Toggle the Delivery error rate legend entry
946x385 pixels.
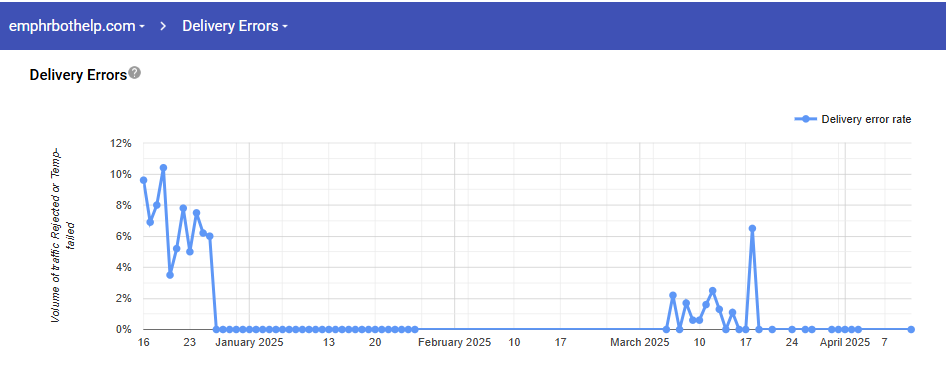[853, 119]
